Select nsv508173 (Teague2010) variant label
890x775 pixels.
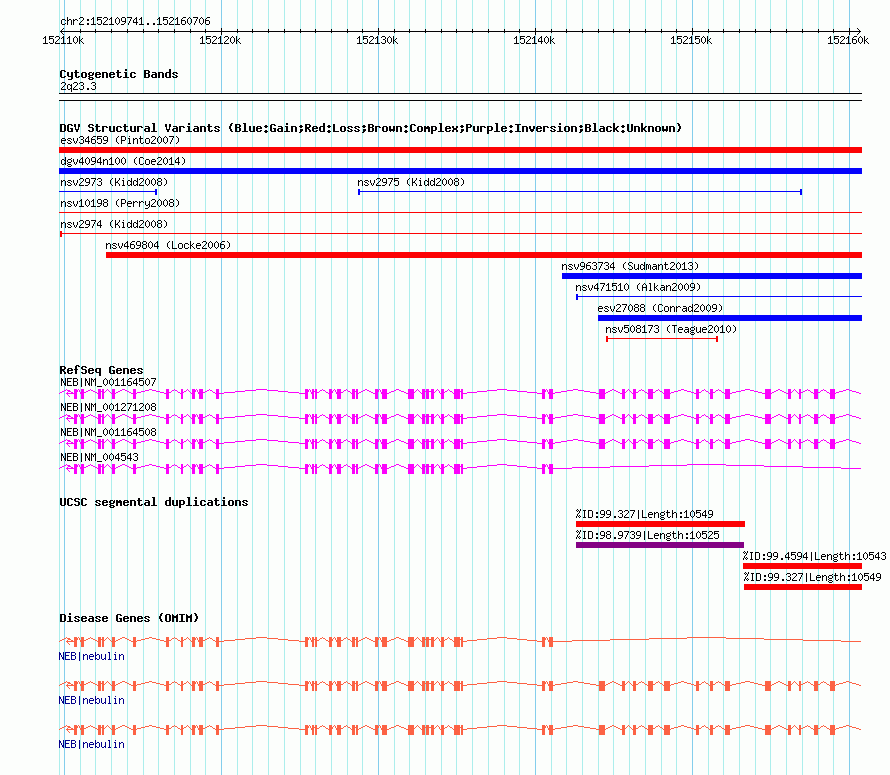pyautogui.click(x=671, y=329)
